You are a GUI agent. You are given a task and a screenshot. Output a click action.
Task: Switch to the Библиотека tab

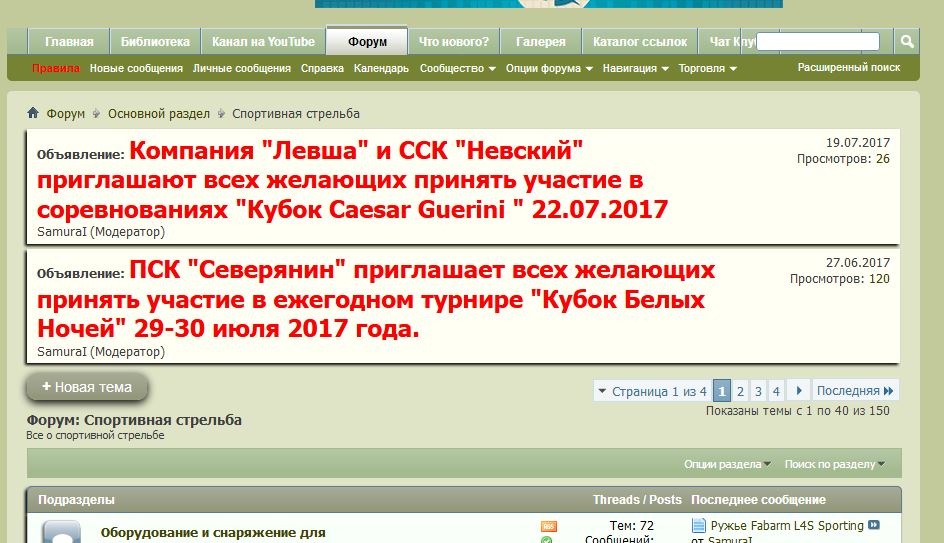(x=155, y=42)
